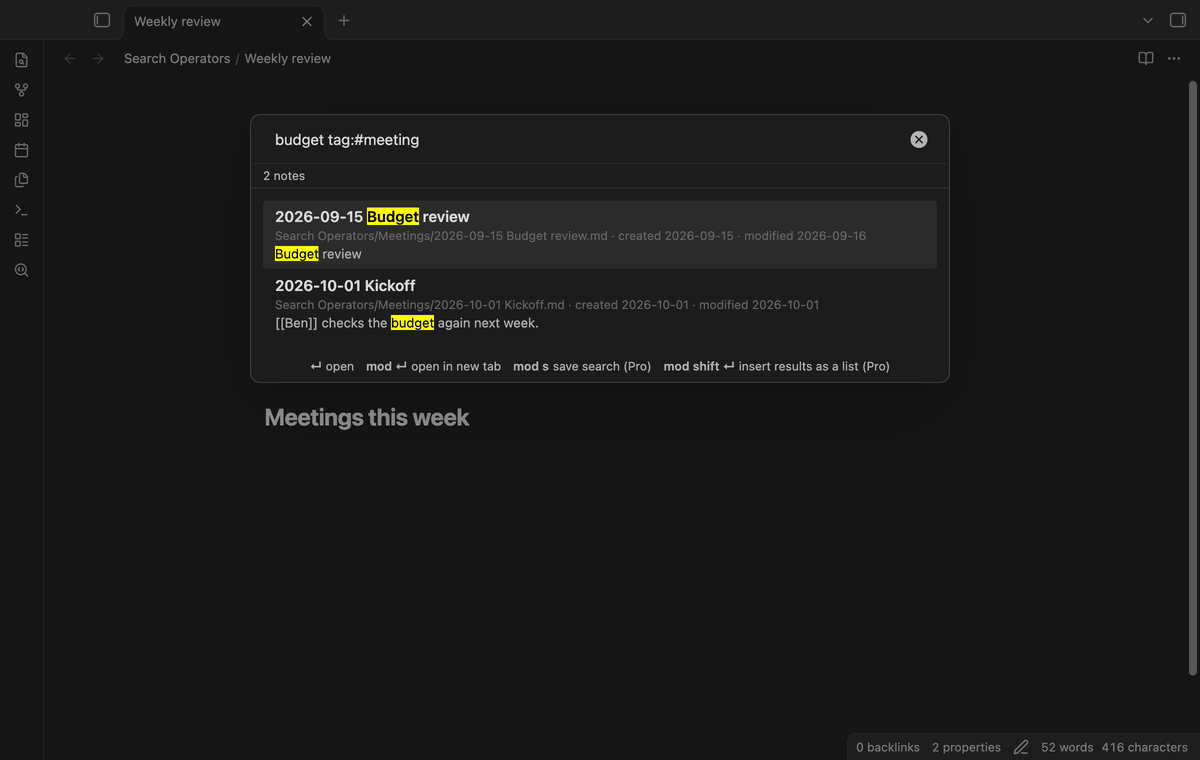
Task: Click the insert template ribbon icon
Action: pyautogui.click(x=21, y=180)
